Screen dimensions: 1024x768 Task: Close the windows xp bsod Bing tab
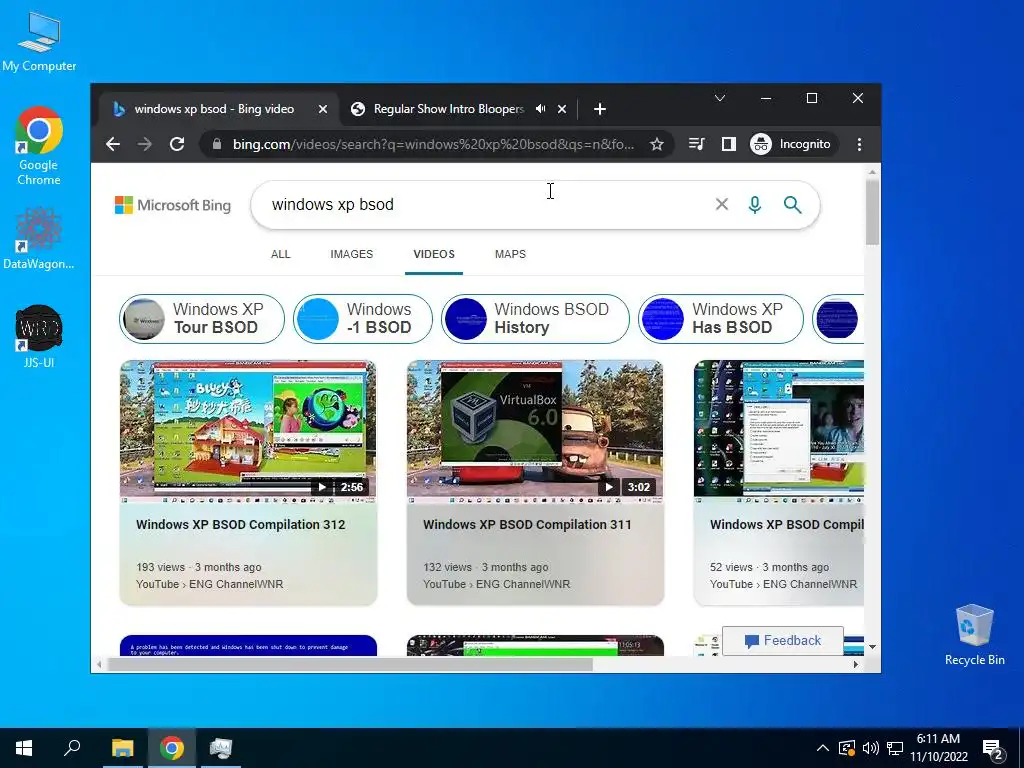pyautogui.click(x=323, y=109)
